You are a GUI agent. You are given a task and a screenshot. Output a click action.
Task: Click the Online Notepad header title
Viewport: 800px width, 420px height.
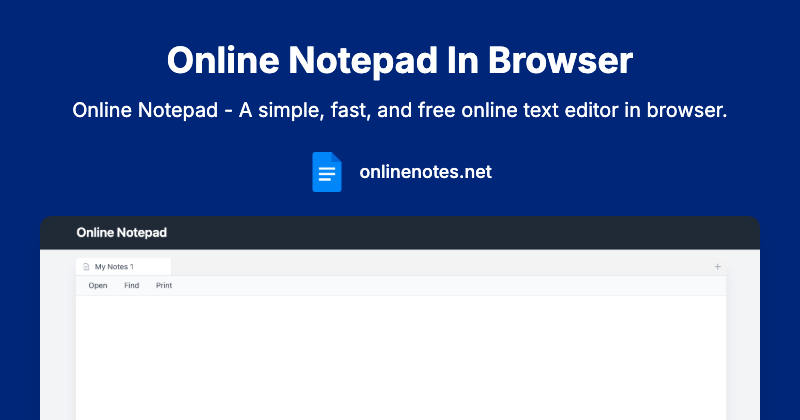click(121, 232)
